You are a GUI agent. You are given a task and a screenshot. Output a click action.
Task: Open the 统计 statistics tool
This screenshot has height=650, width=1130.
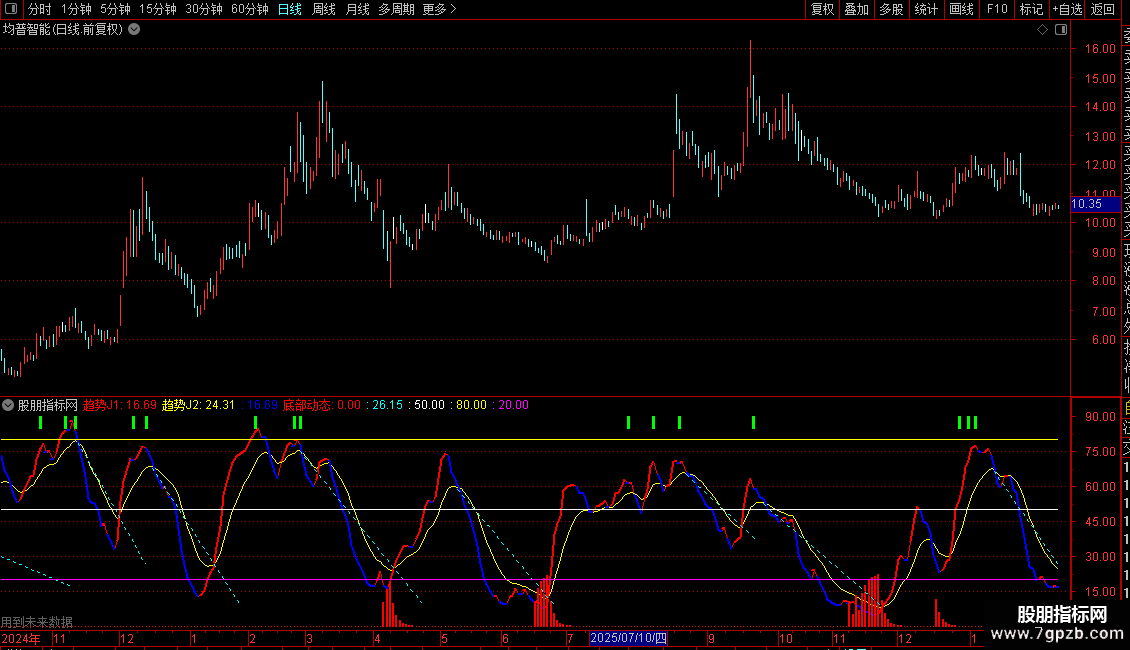click(926, 9)
